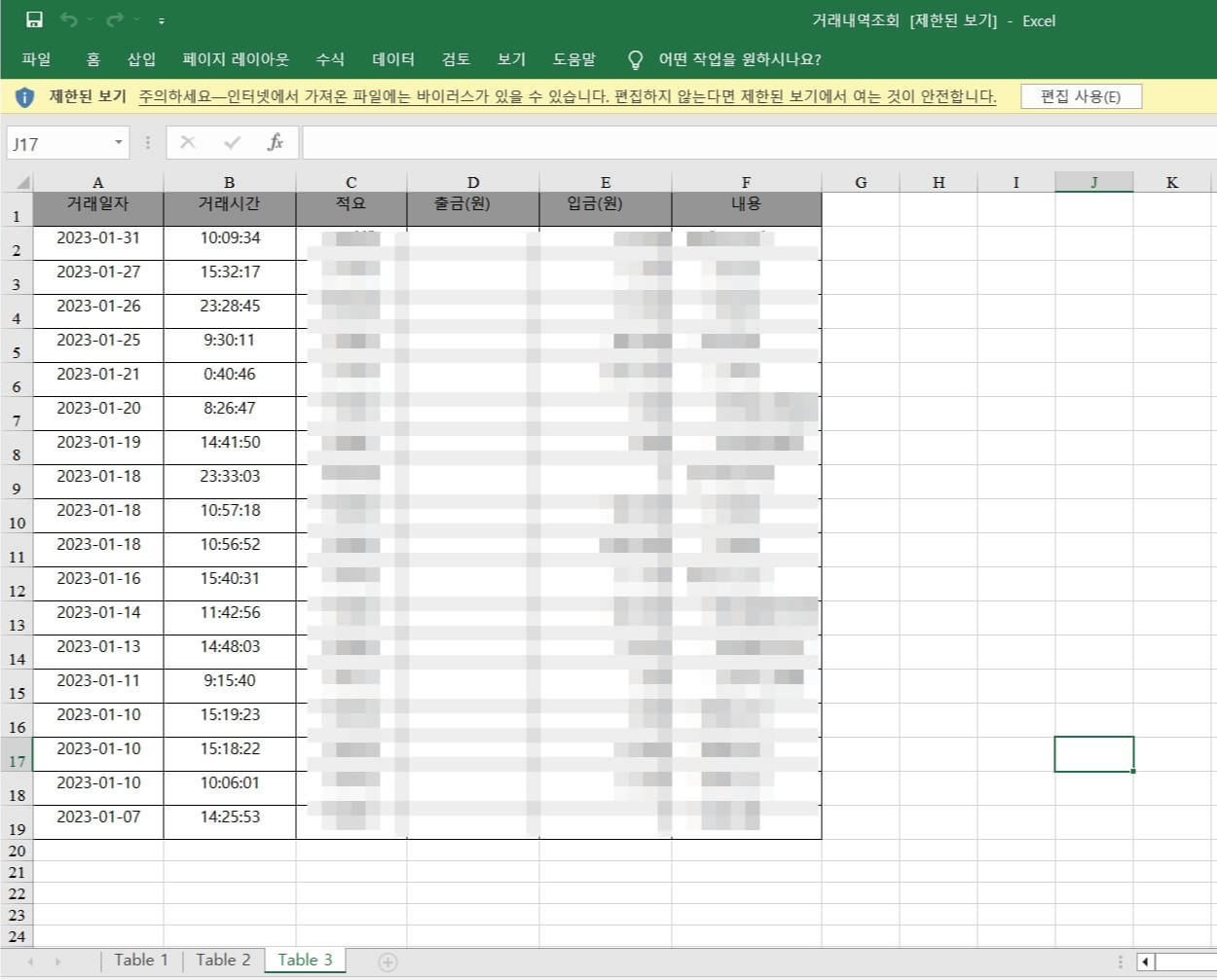Click the Enter checkmark beside formula bar
This screenshot has height=980, width=1217.
coord(231,143)
